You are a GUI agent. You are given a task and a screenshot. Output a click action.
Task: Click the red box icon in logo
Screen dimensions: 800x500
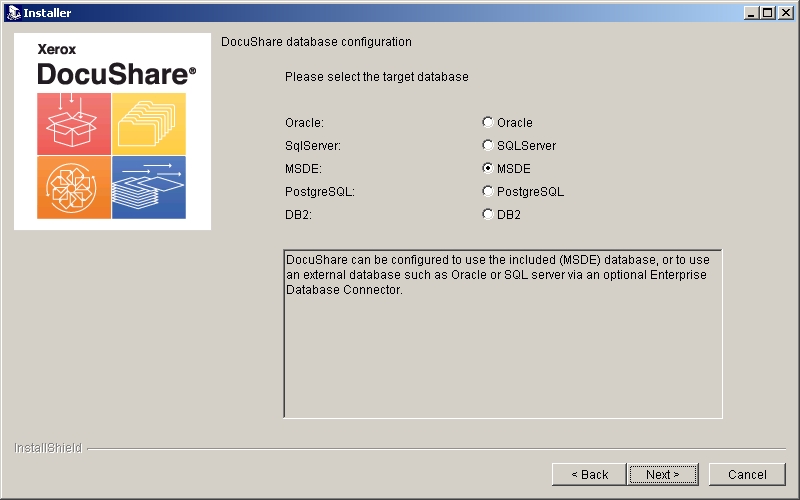74,124
